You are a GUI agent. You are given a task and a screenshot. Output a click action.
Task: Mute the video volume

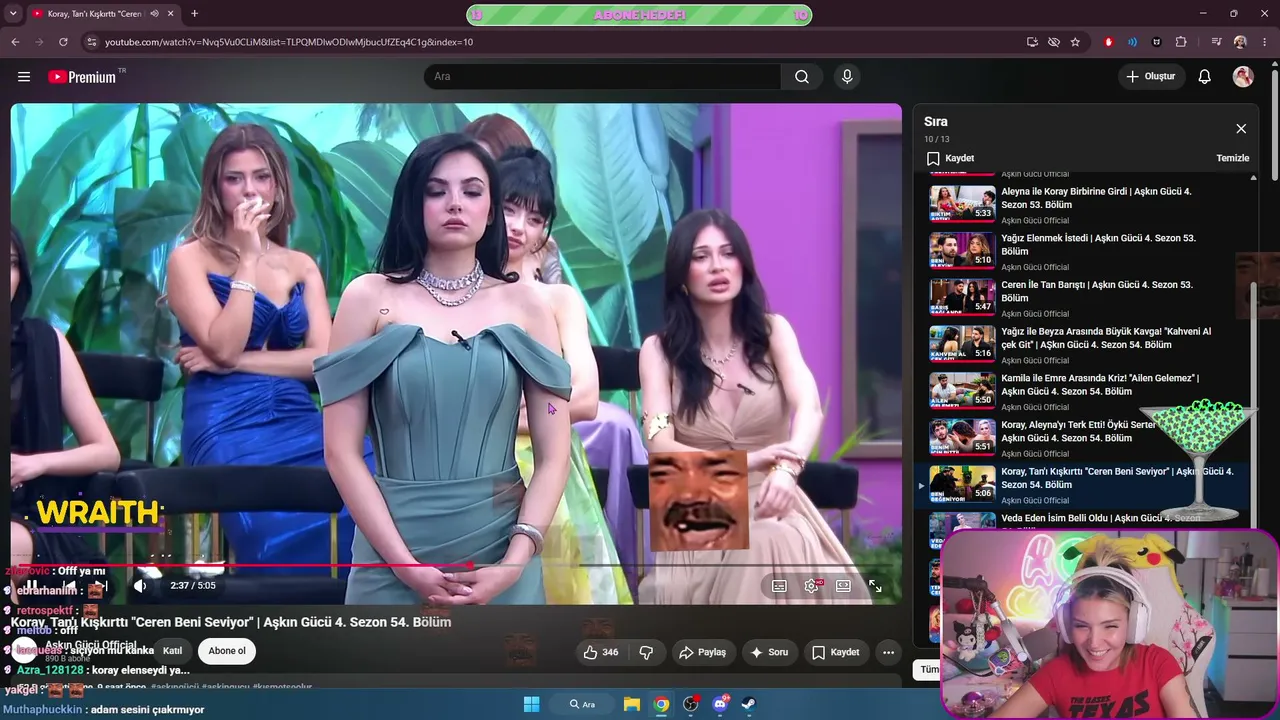(140, 586)
